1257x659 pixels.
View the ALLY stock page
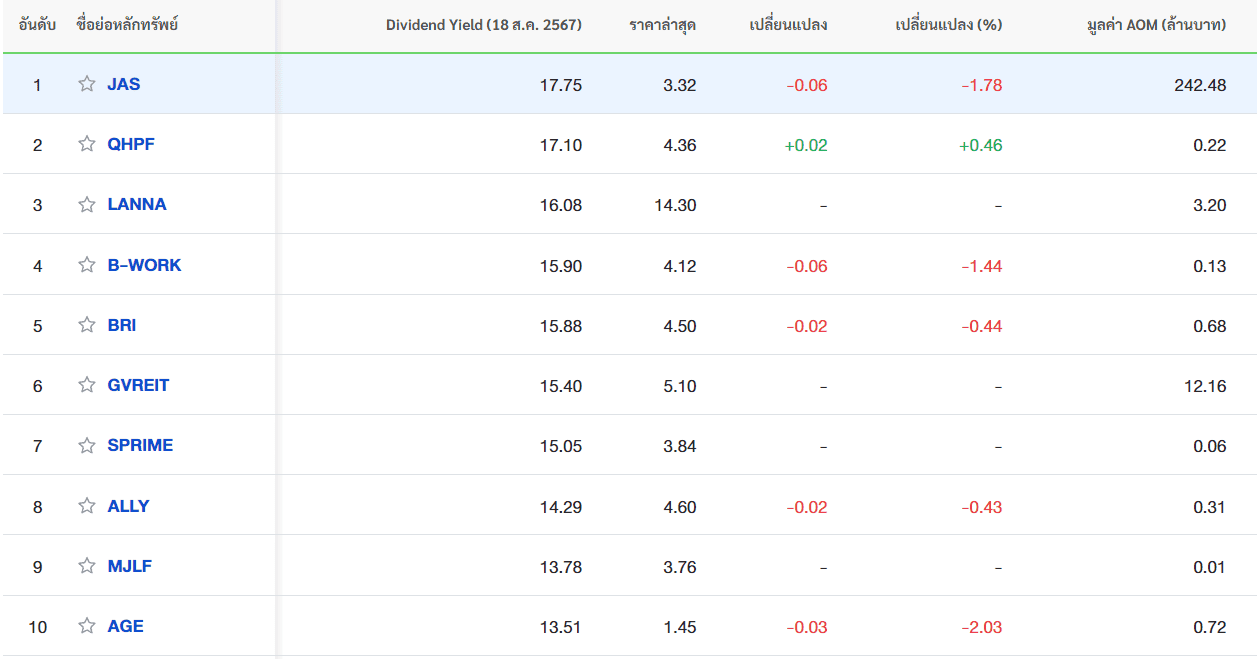tap(128, 506)
